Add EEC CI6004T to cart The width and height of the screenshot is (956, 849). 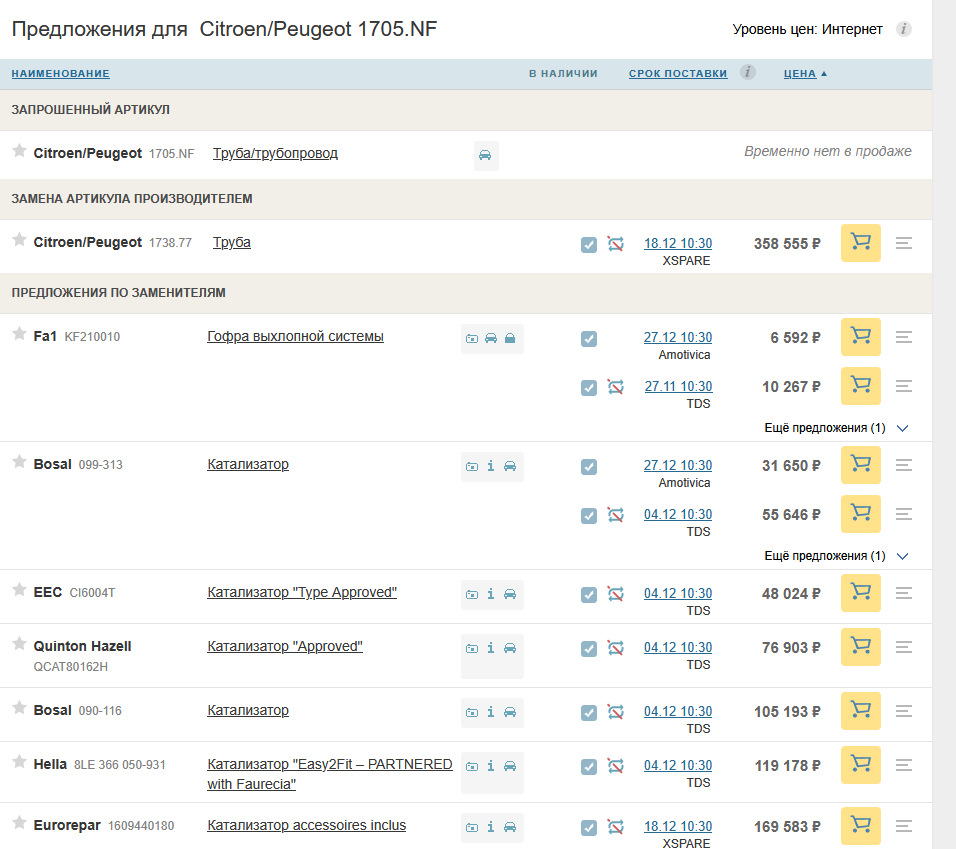[860, 592]
